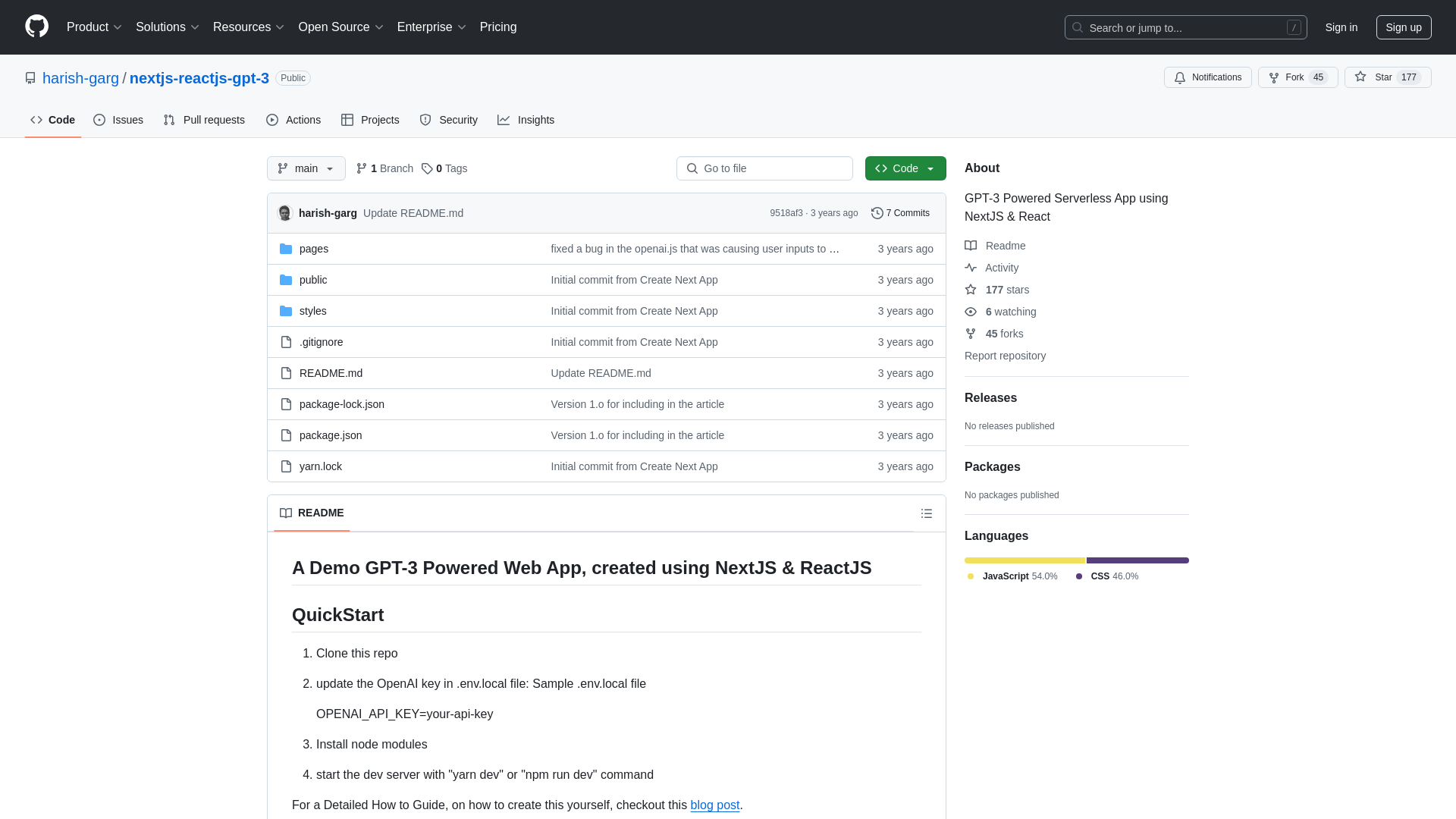Click the CSS purple language bar segment
Viewport: 1456px width, 819px height.
point(1137,560)
